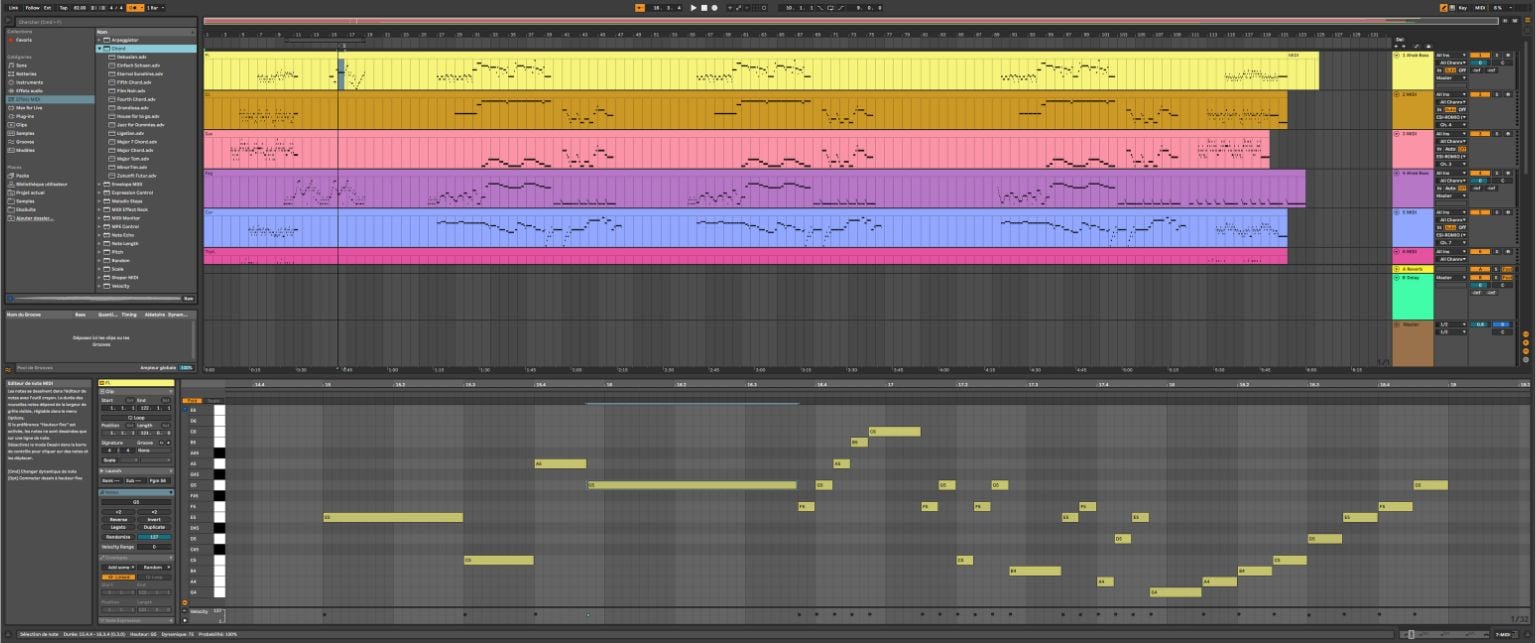
Task: Open Master output dropdown on track 1
Action: point(1451,77)
